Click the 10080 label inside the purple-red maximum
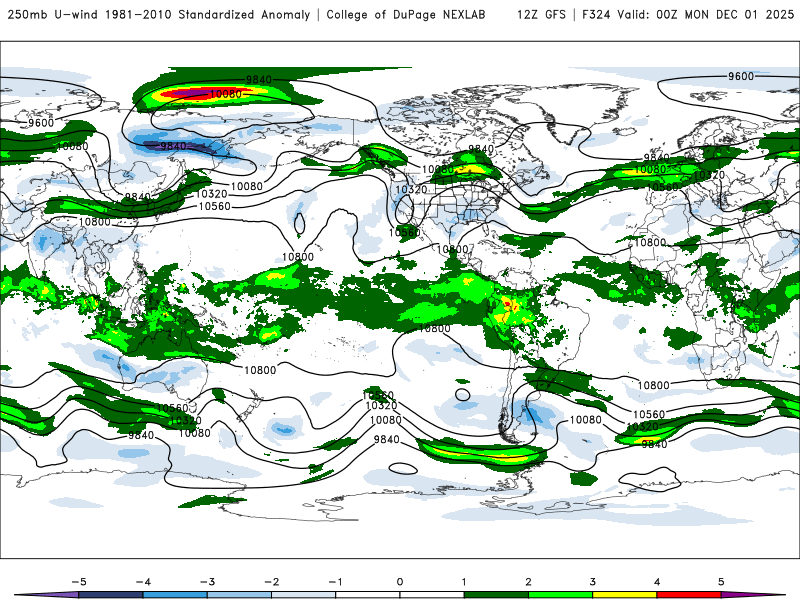Image resolution: width=800 pixels, height=600 pixels. (x=226, y=94)
